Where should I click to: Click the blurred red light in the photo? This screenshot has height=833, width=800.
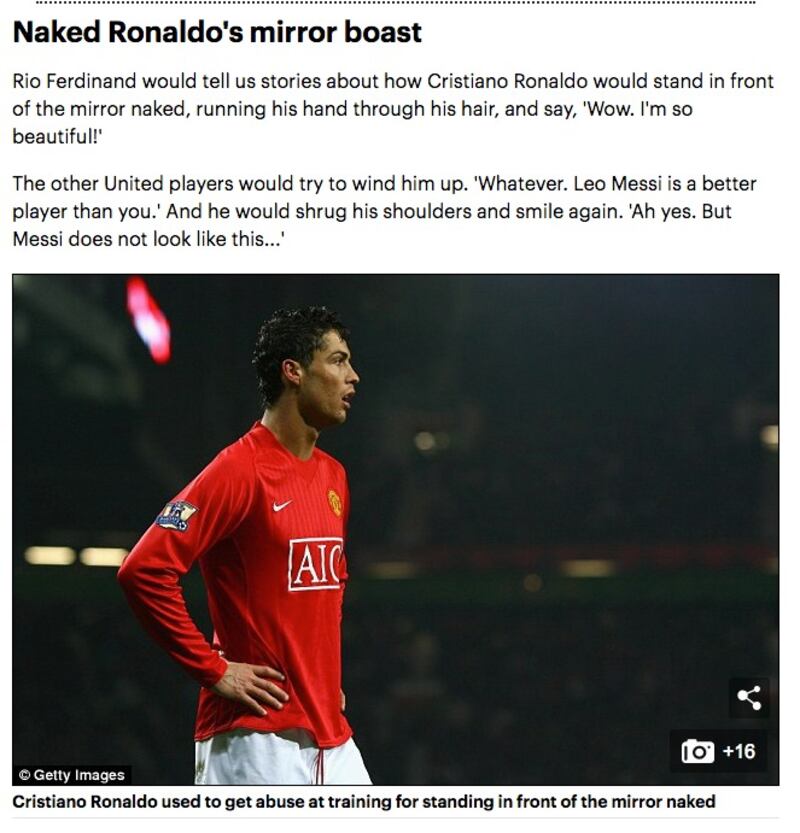149,320
